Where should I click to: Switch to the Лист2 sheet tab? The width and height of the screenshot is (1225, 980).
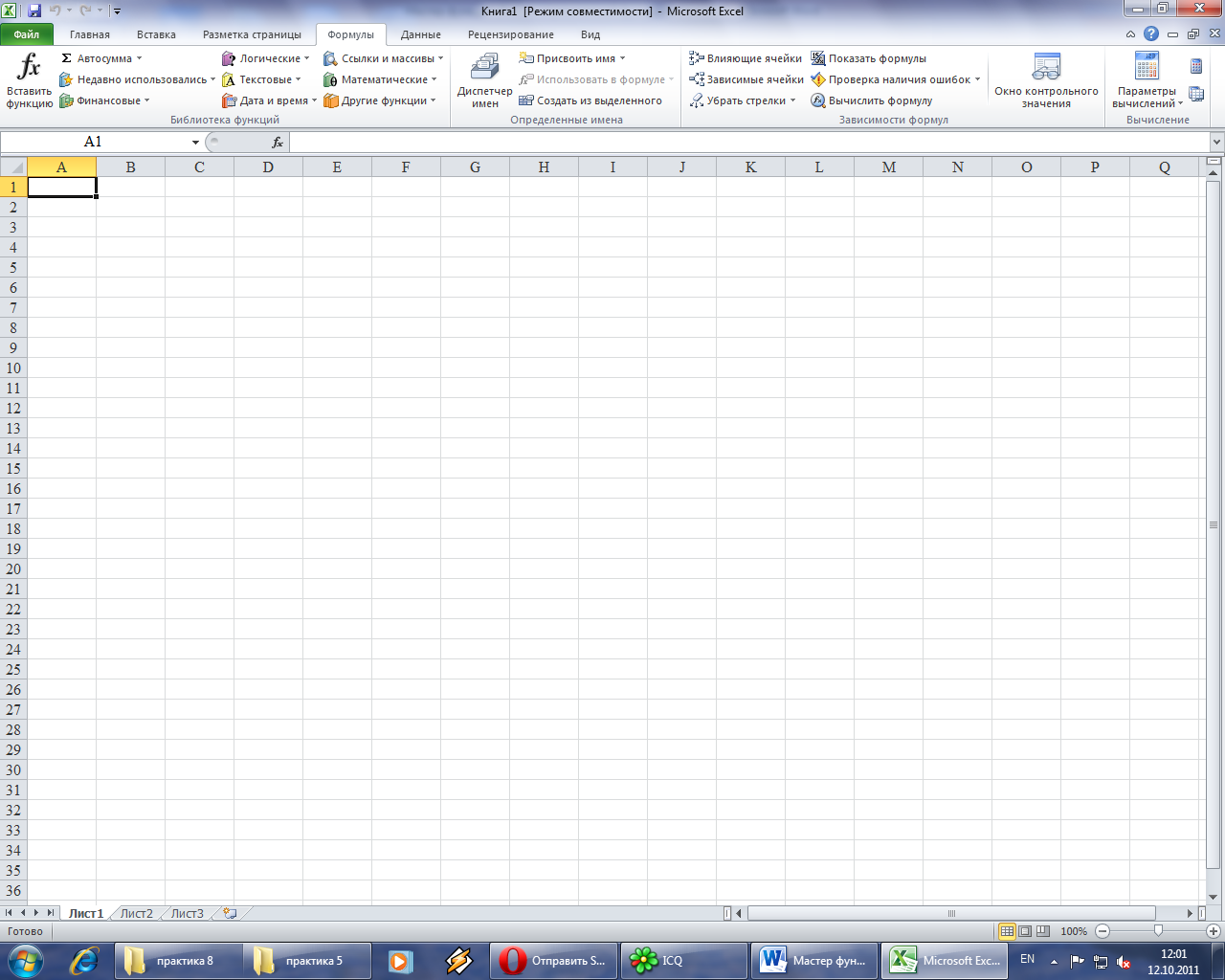tap(136, 913)
